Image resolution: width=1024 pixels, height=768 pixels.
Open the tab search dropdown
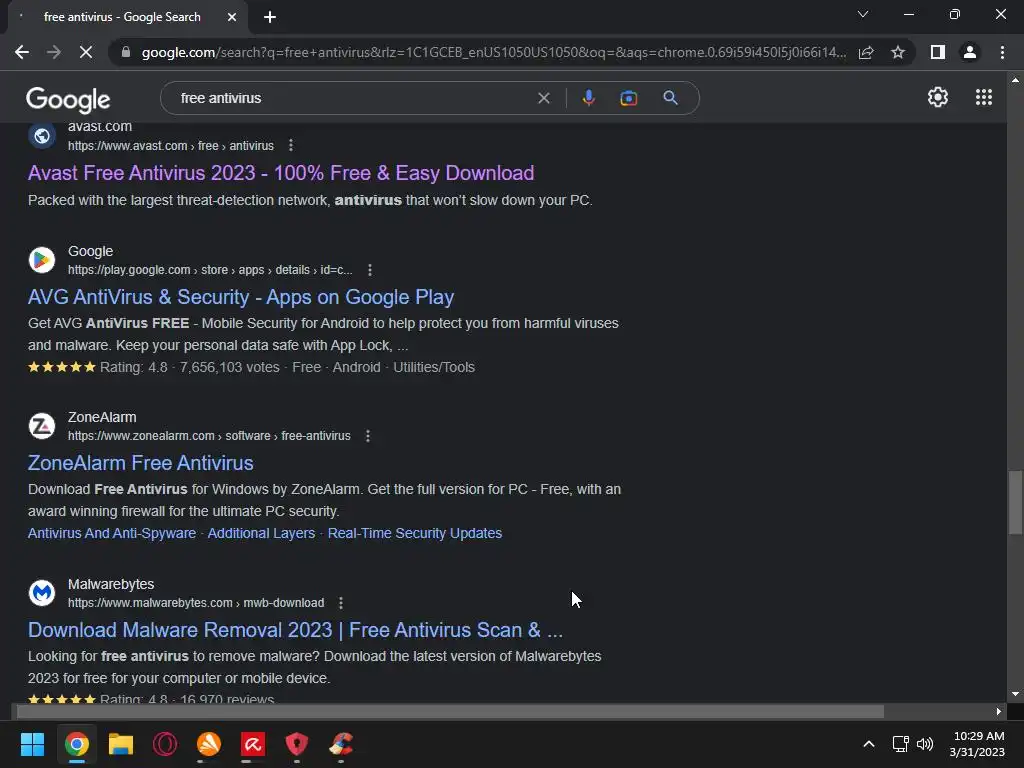click(863, 14)
